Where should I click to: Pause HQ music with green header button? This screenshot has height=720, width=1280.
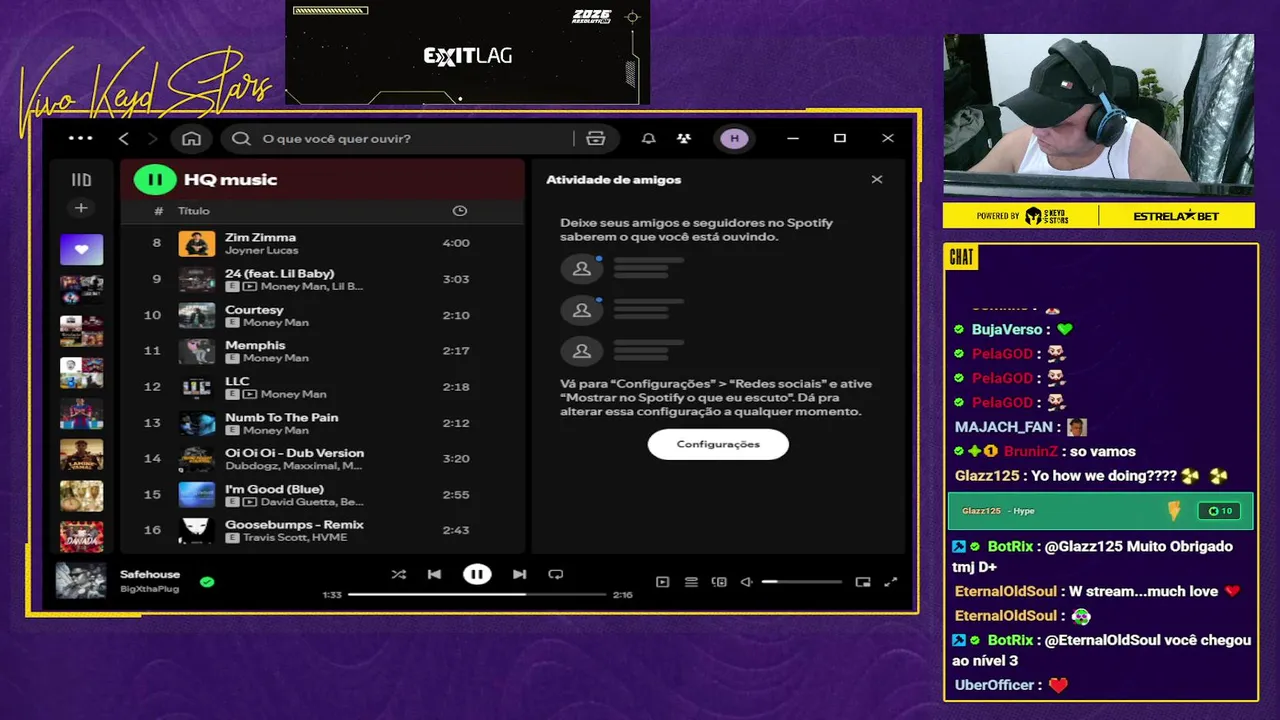[155, 180]
